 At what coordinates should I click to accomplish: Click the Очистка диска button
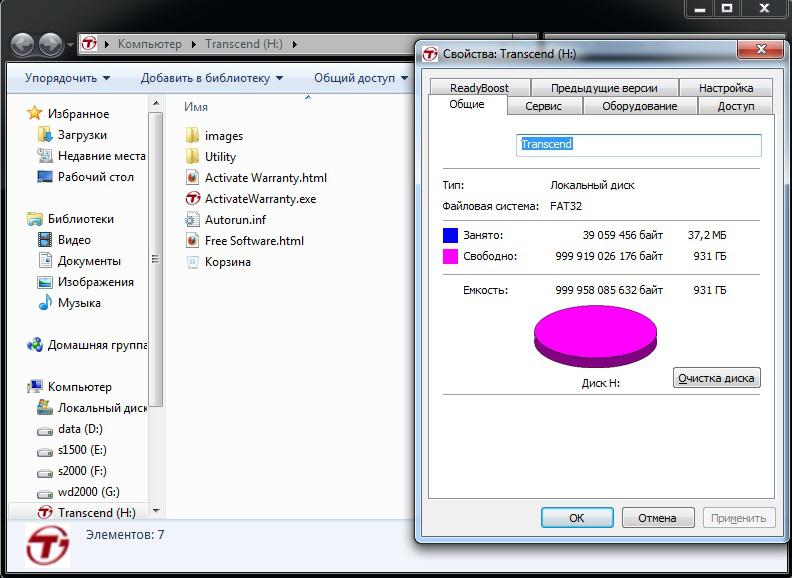click(716, 378)
